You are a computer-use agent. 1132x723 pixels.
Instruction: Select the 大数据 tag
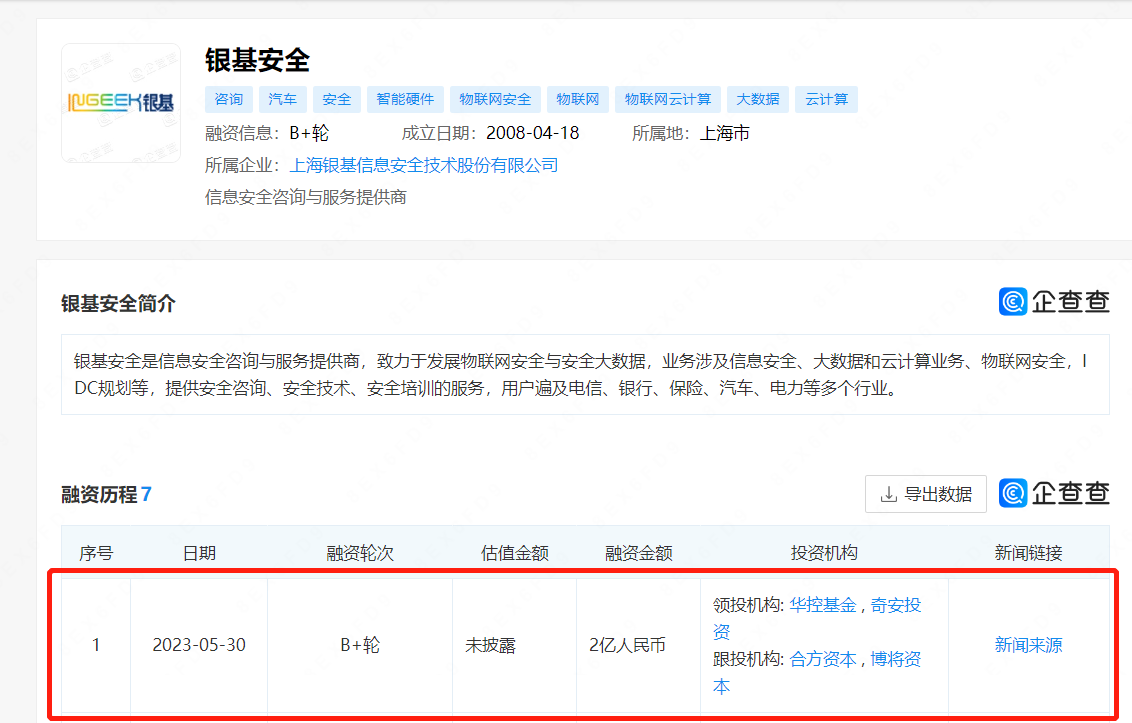(x=758, y=100)
